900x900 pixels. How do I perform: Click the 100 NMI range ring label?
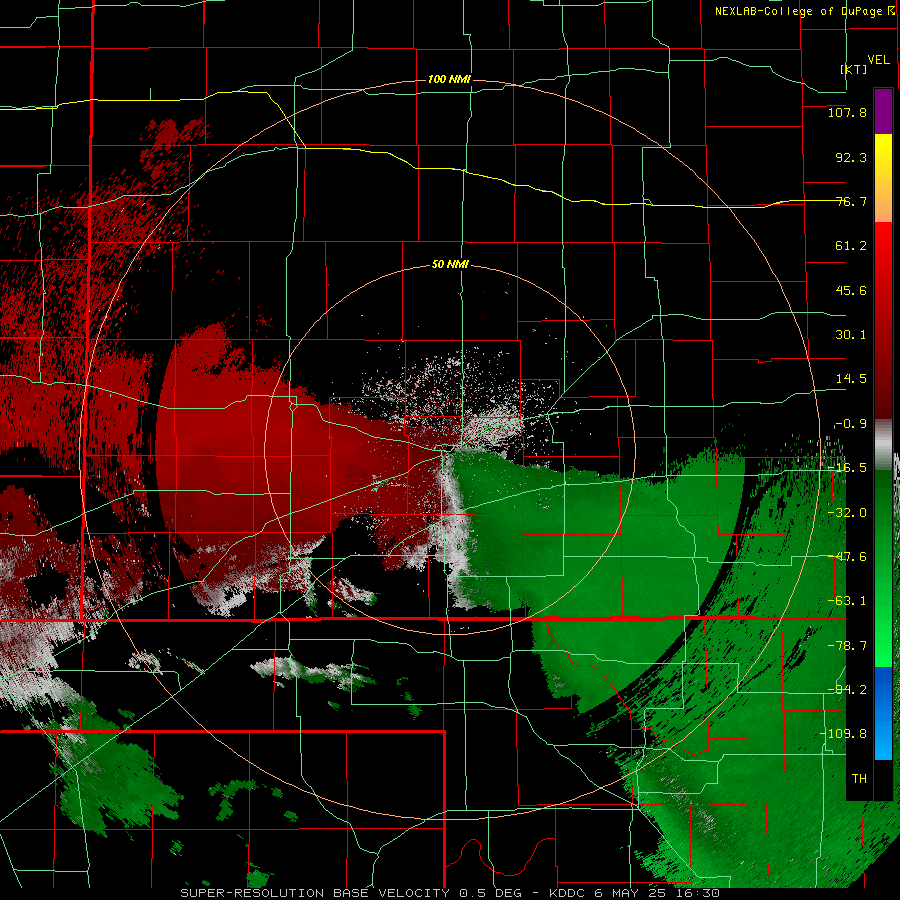(449, 79)
